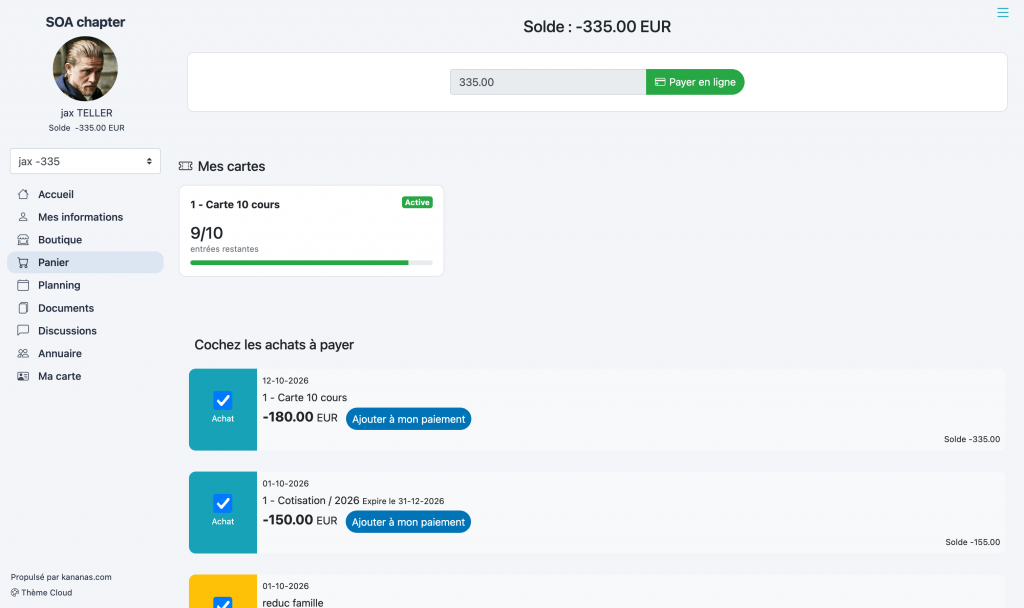The width and height of the screenshot is (1024, 608).
Task: Click the ticket icon beside Mes cartes
Action: 185,166
